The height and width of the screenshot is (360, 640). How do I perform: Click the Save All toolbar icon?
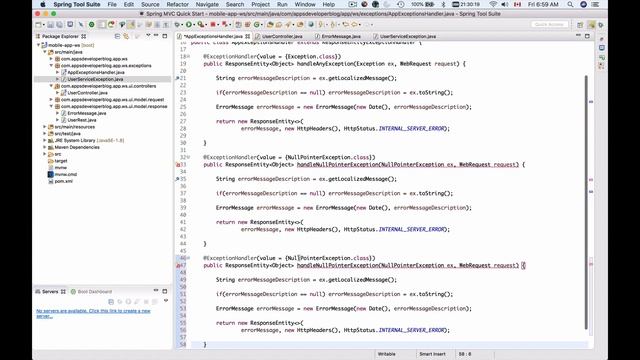60,25
